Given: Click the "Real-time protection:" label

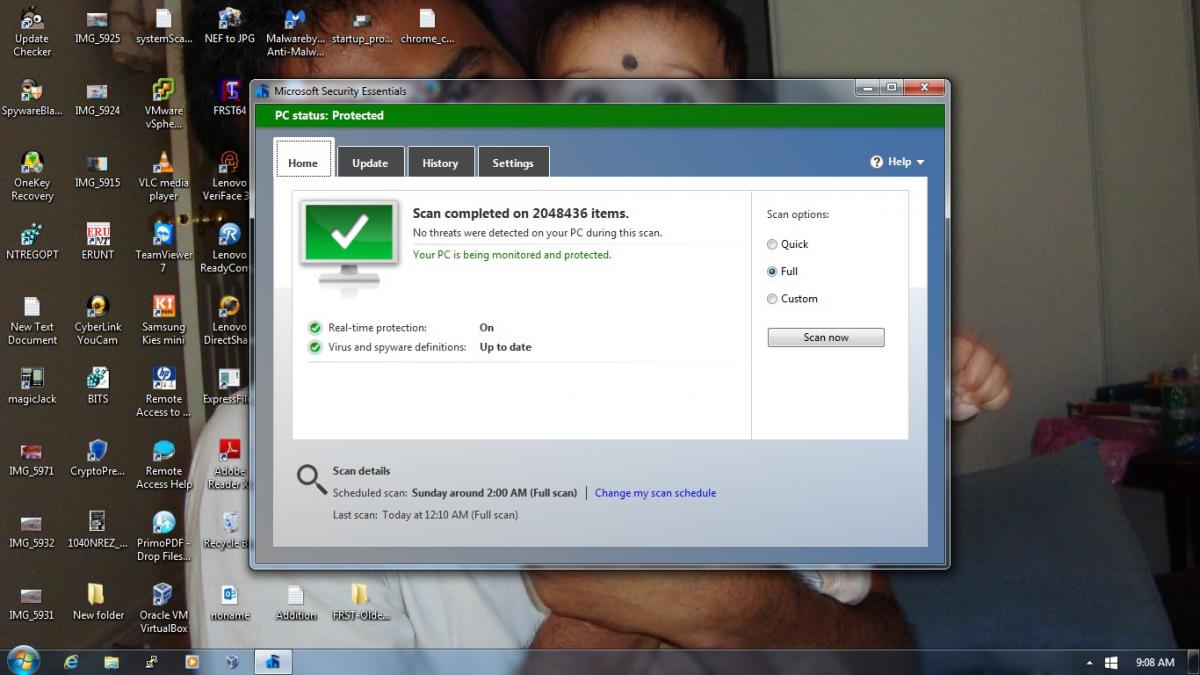Looking at the screenshot, I should point(377,328).
